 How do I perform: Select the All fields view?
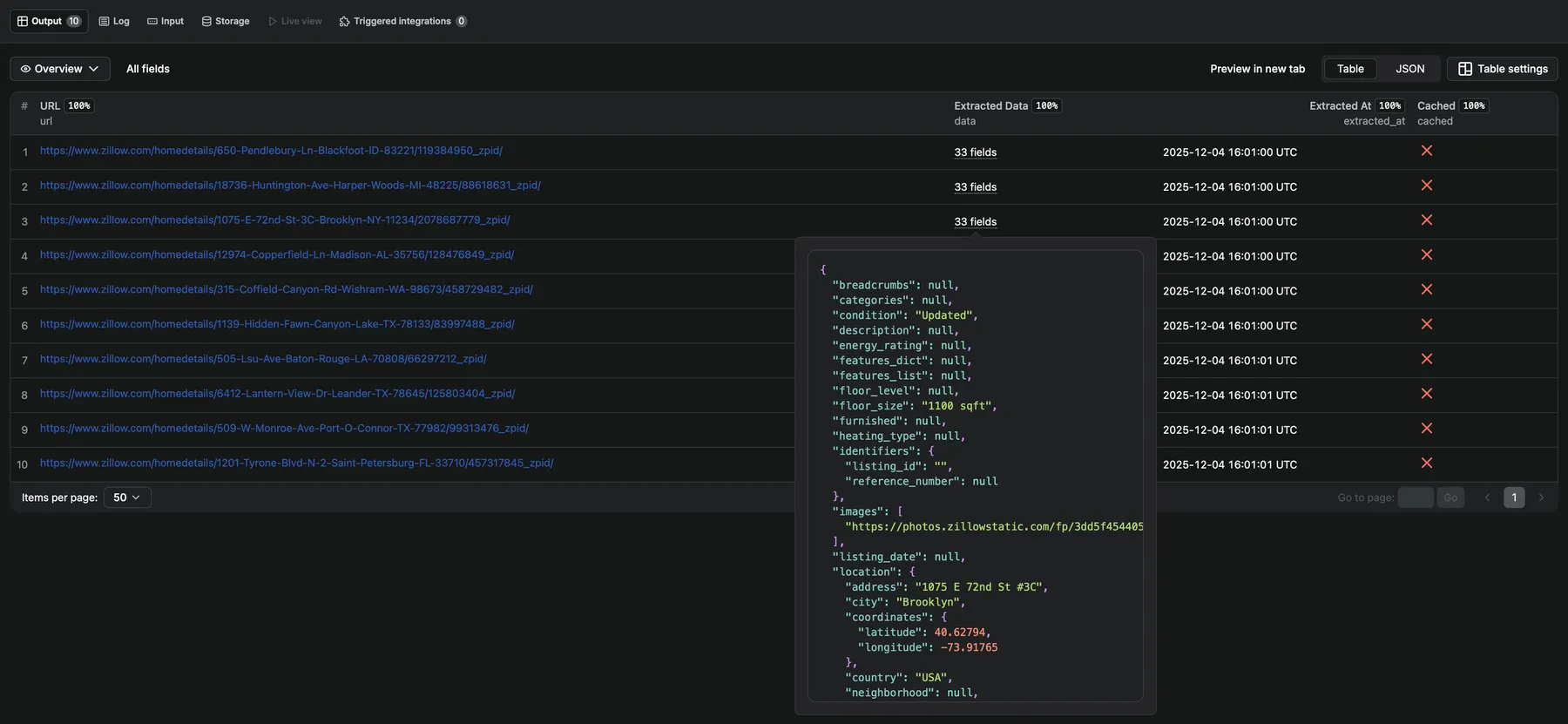148,69
